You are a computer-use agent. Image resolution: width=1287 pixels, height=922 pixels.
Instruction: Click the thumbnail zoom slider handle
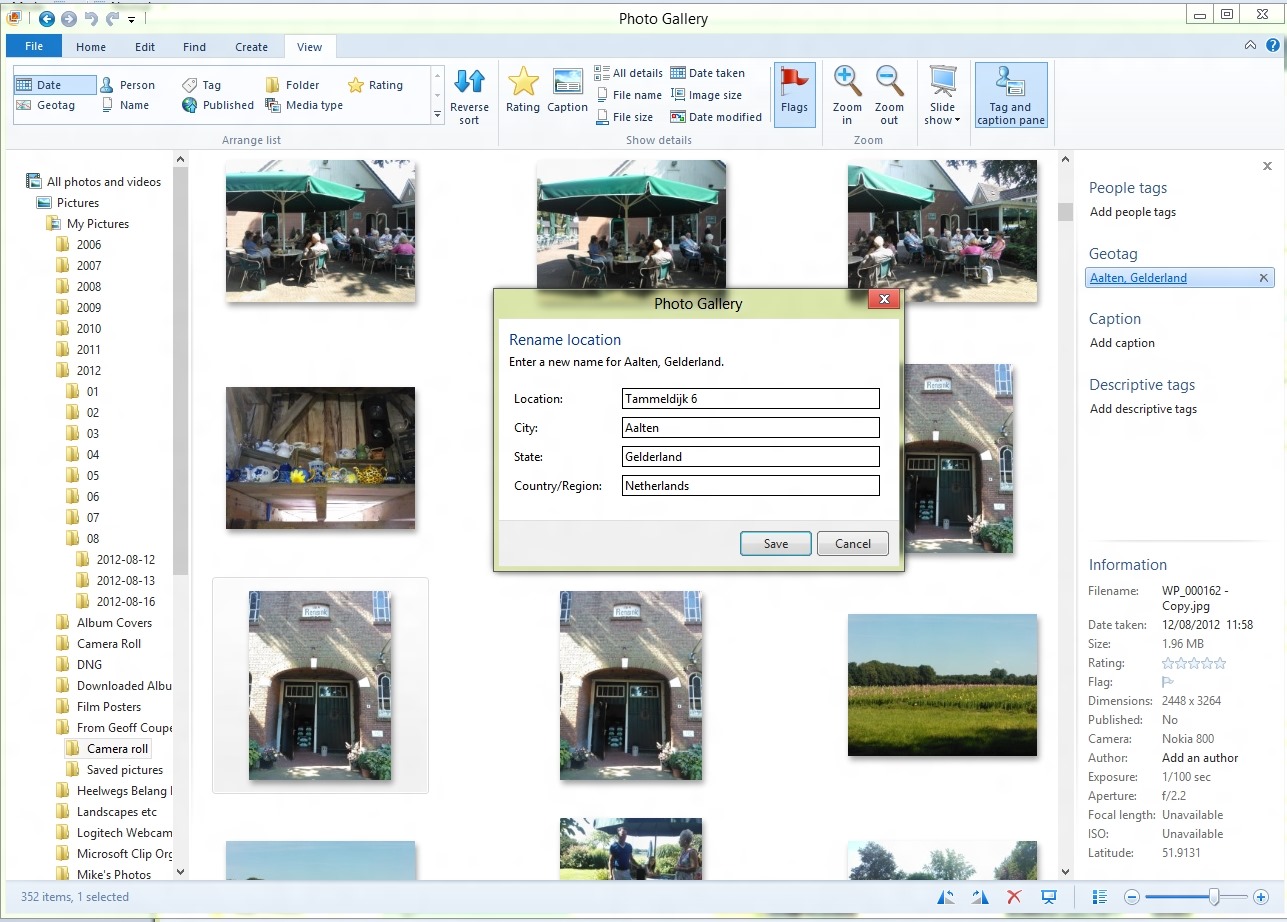(1213, 897)
